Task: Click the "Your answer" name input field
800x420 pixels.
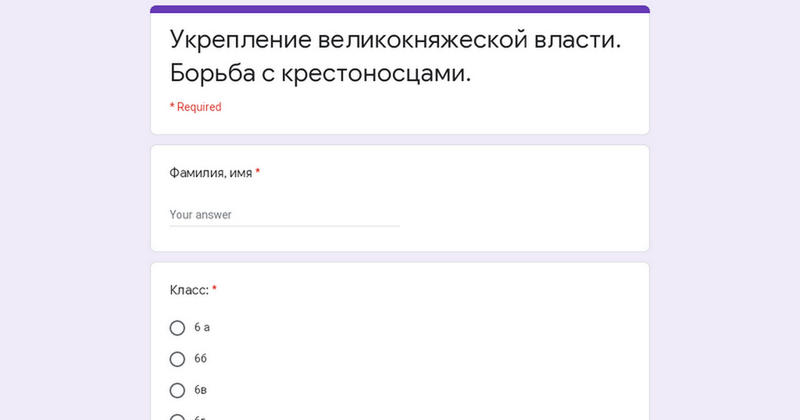Action: [x=284, y=214]
